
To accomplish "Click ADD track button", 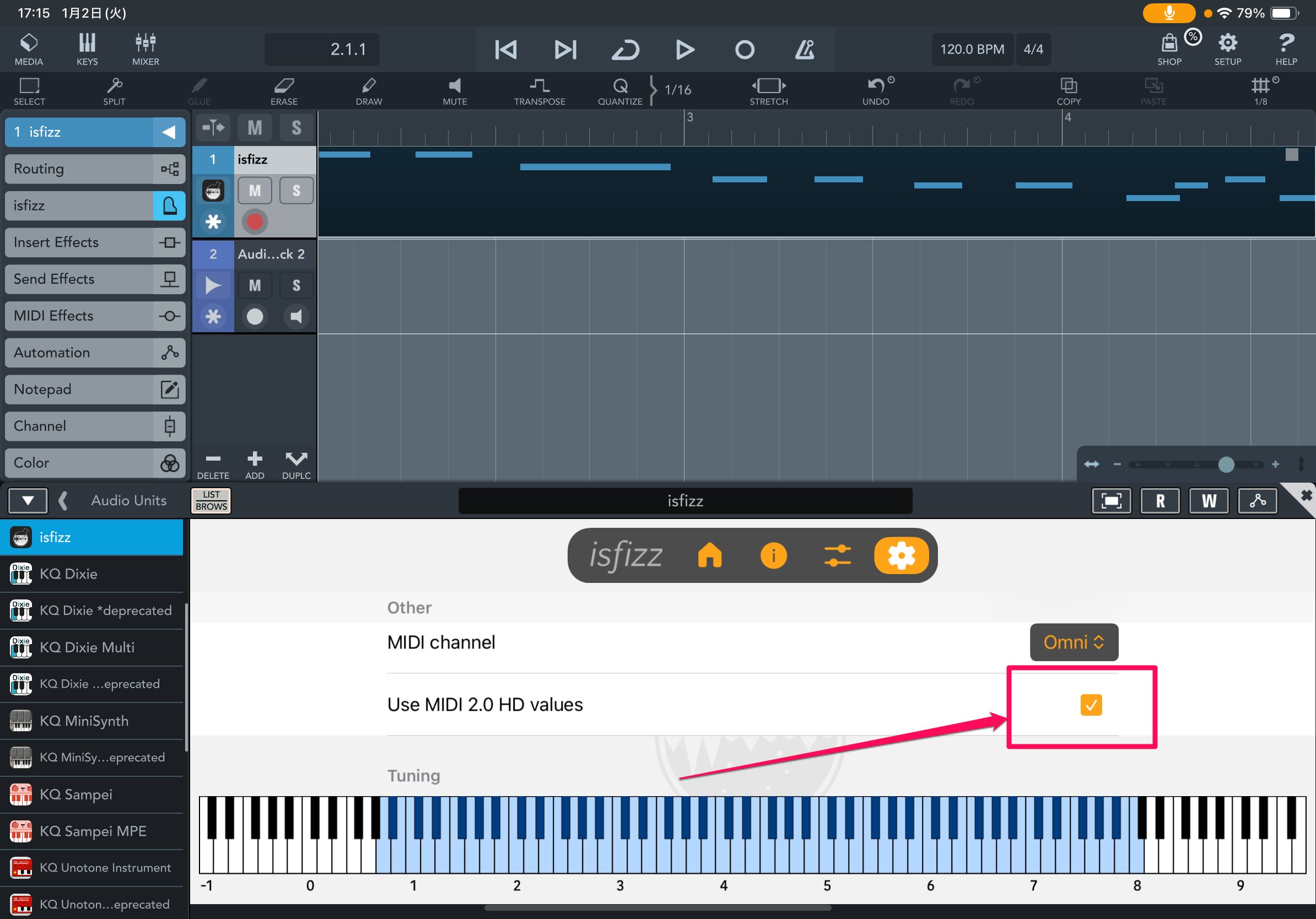I will point(255,464).
